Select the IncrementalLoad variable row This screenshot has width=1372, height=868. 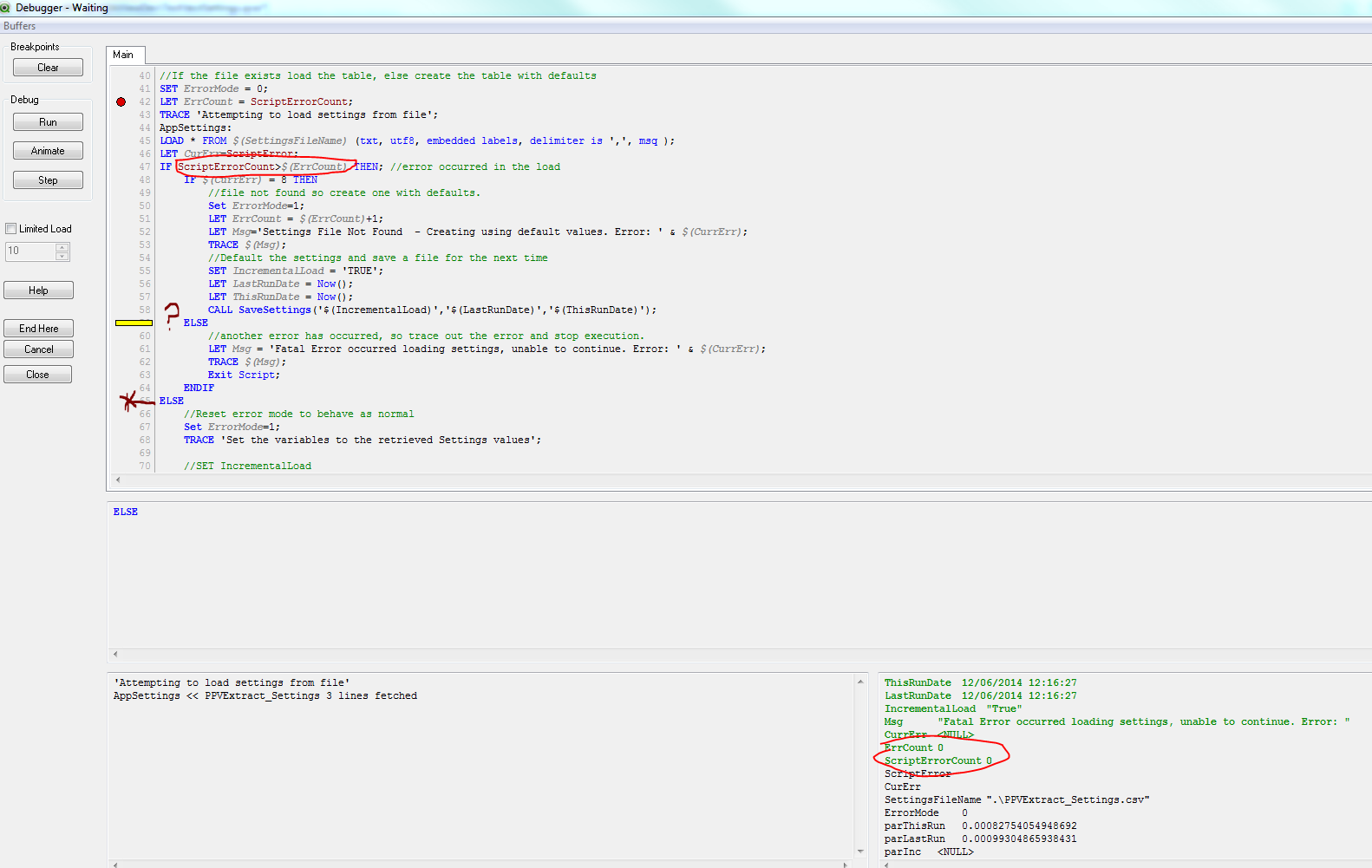coord(953,708)
